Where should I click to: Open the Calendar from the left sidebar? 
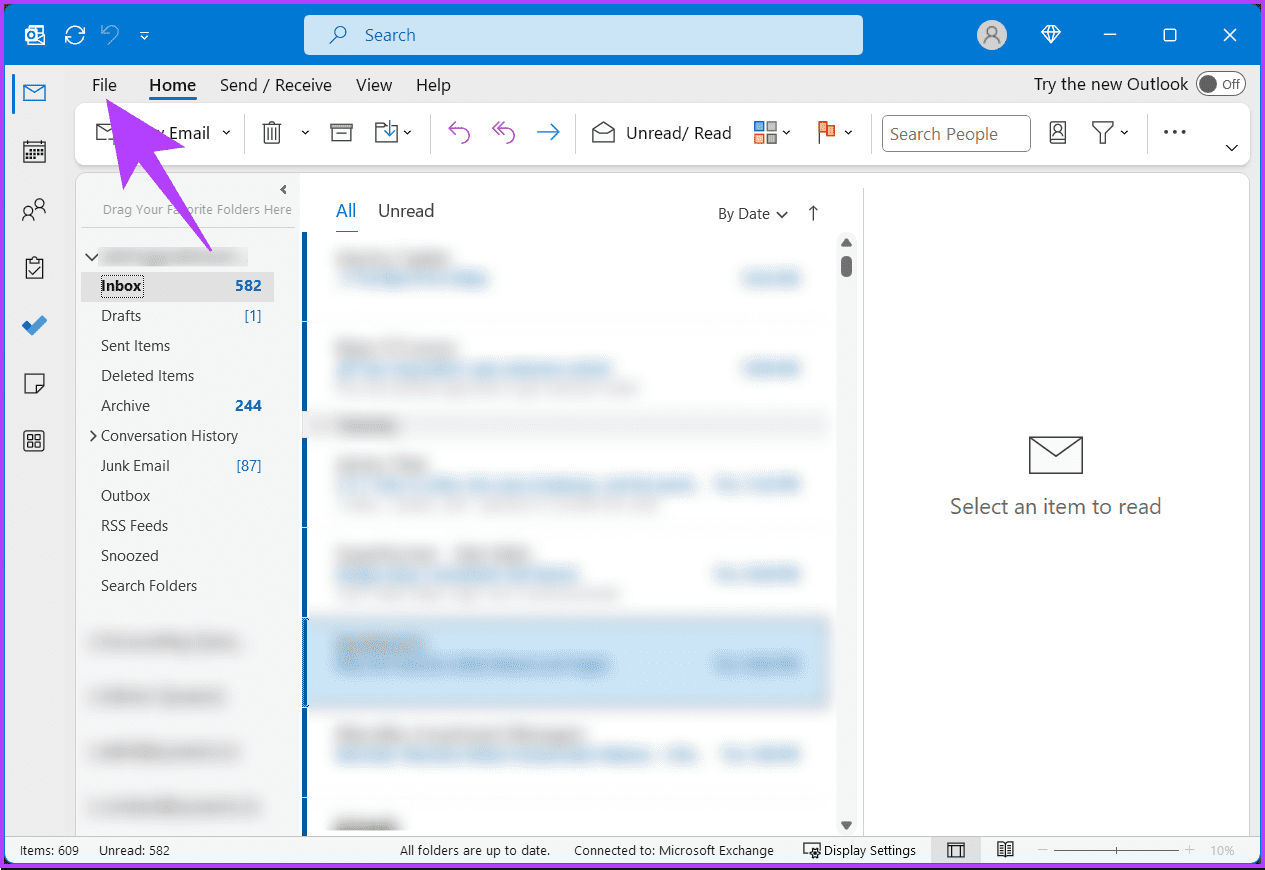34,151
